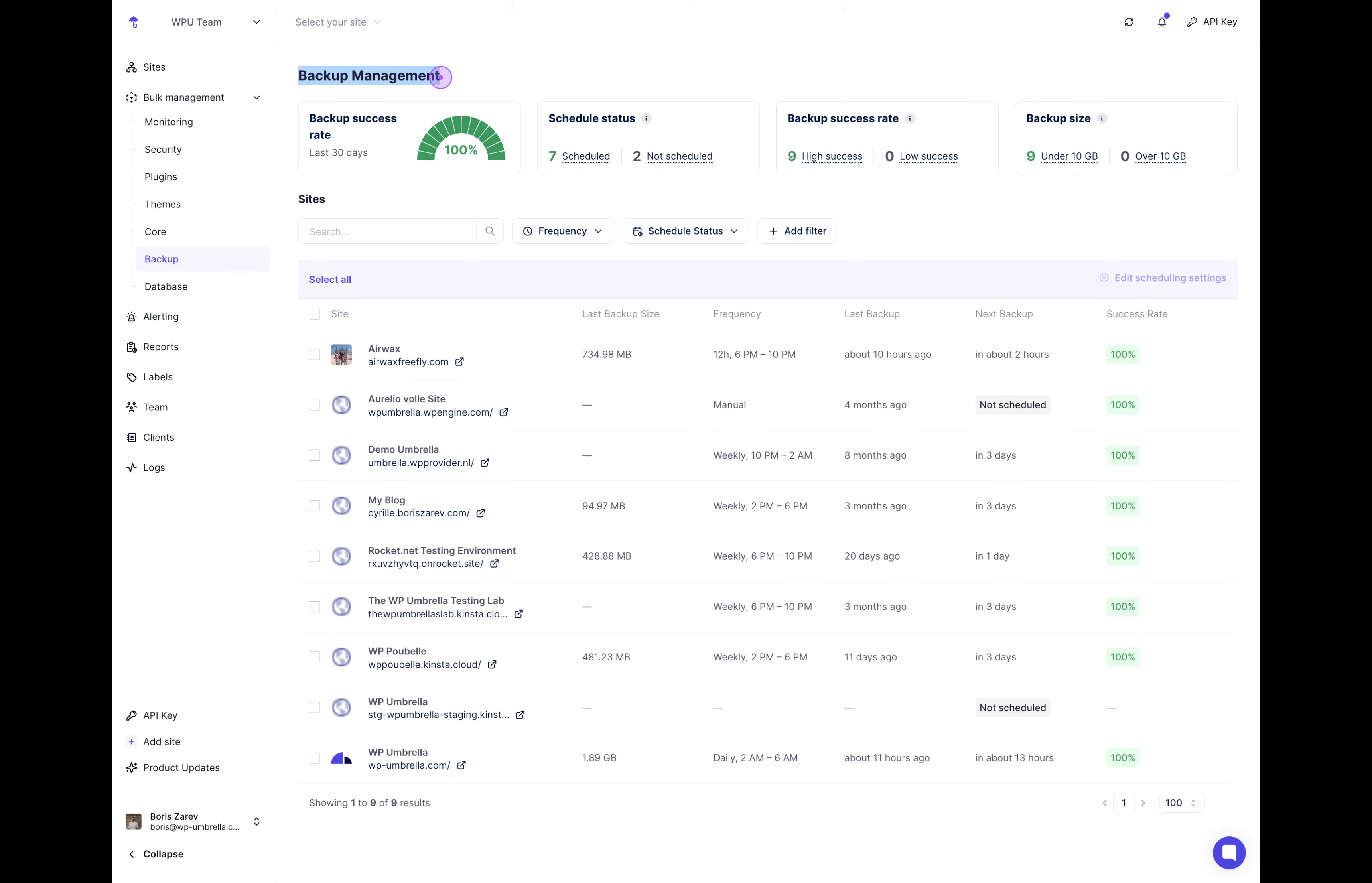This screenshot has height=883, width=1372.
Task: Go to previous results page arrow
Action: coord(1104,803)
